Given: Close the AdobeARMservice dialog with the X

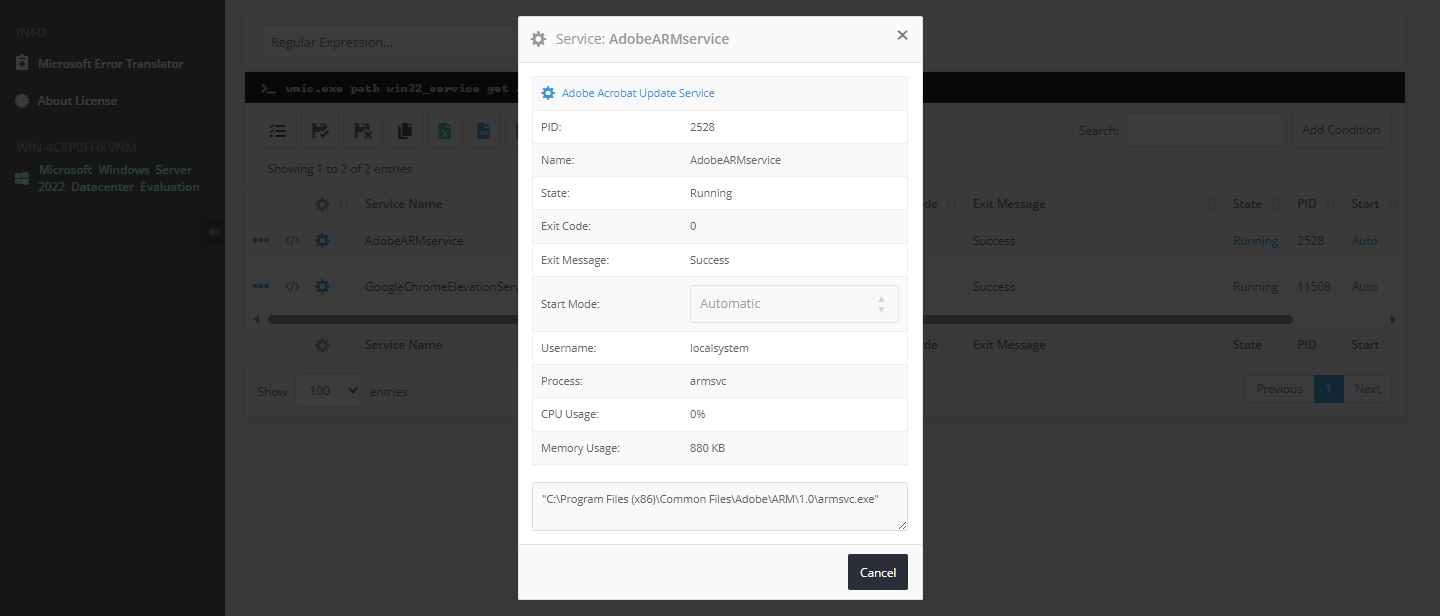Looking at the screenshot, I should 902,35.
